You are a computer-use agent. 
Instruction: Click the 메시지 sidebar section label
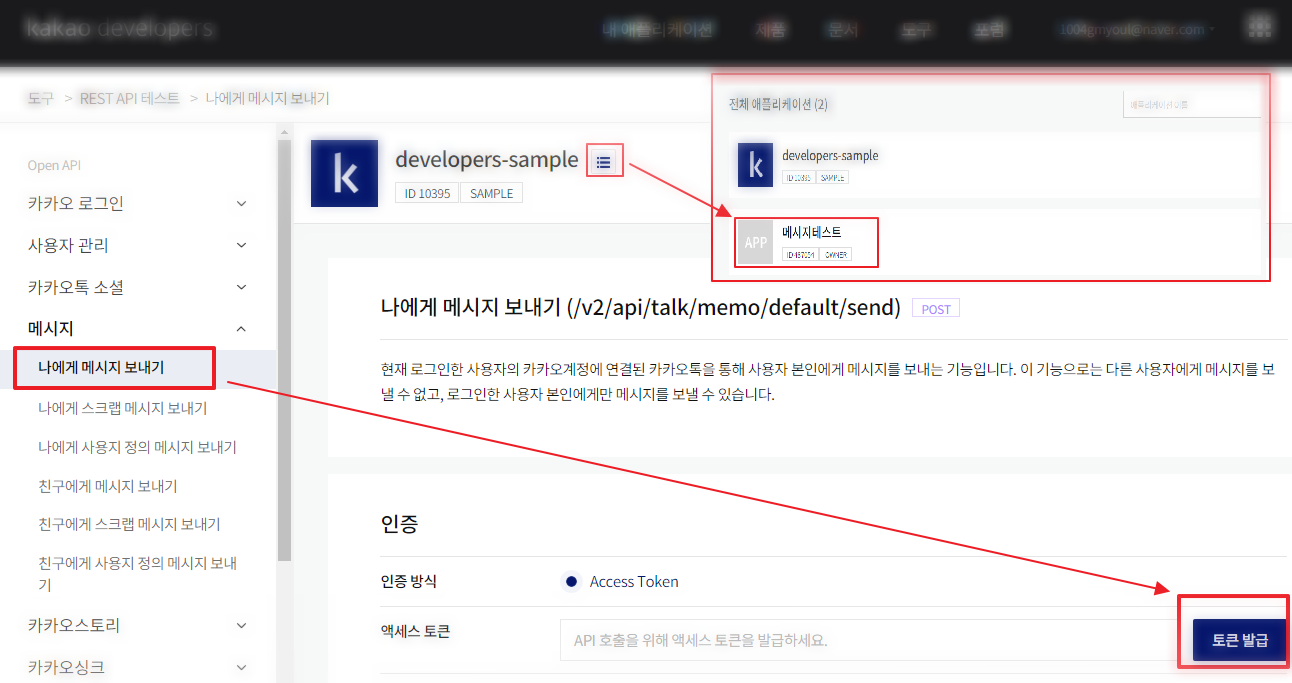50,328
